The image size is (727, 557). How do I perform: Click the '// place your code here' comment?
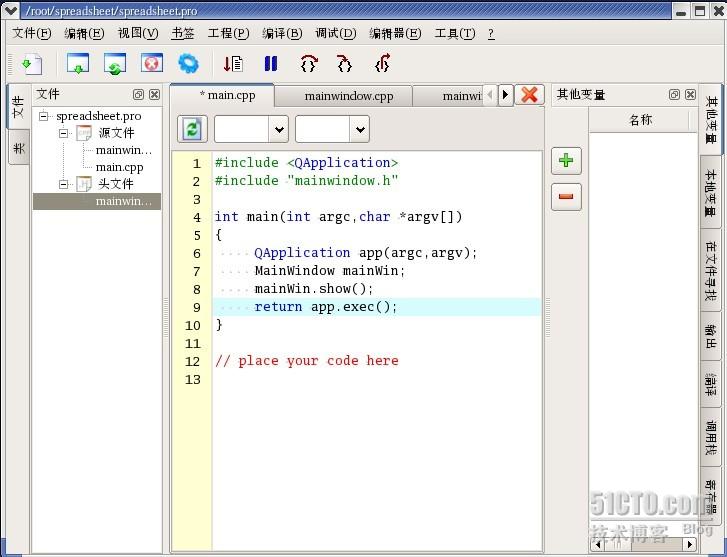pos(306,361)
